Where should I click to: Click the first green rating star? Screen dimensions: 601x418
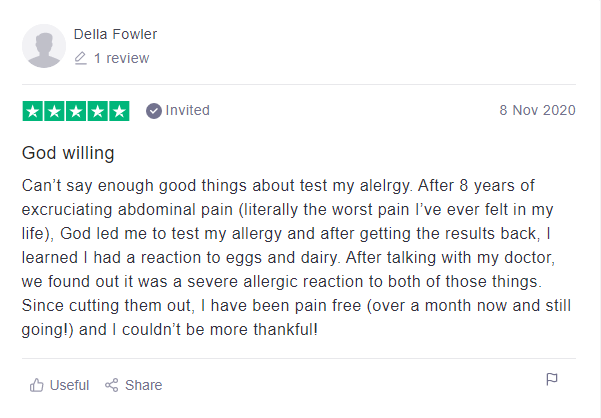(x=33, y=111)
